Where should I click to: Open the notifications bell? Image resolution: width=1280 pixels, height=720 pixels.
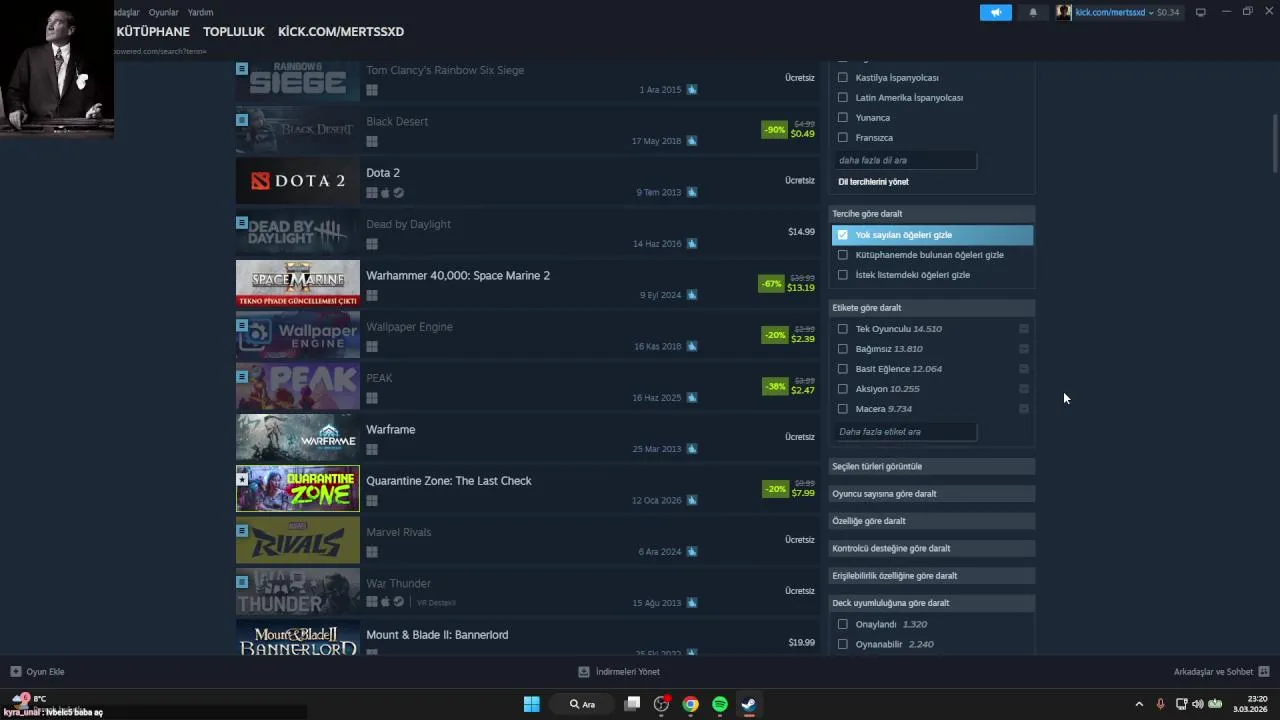(x=1033, y=12)
